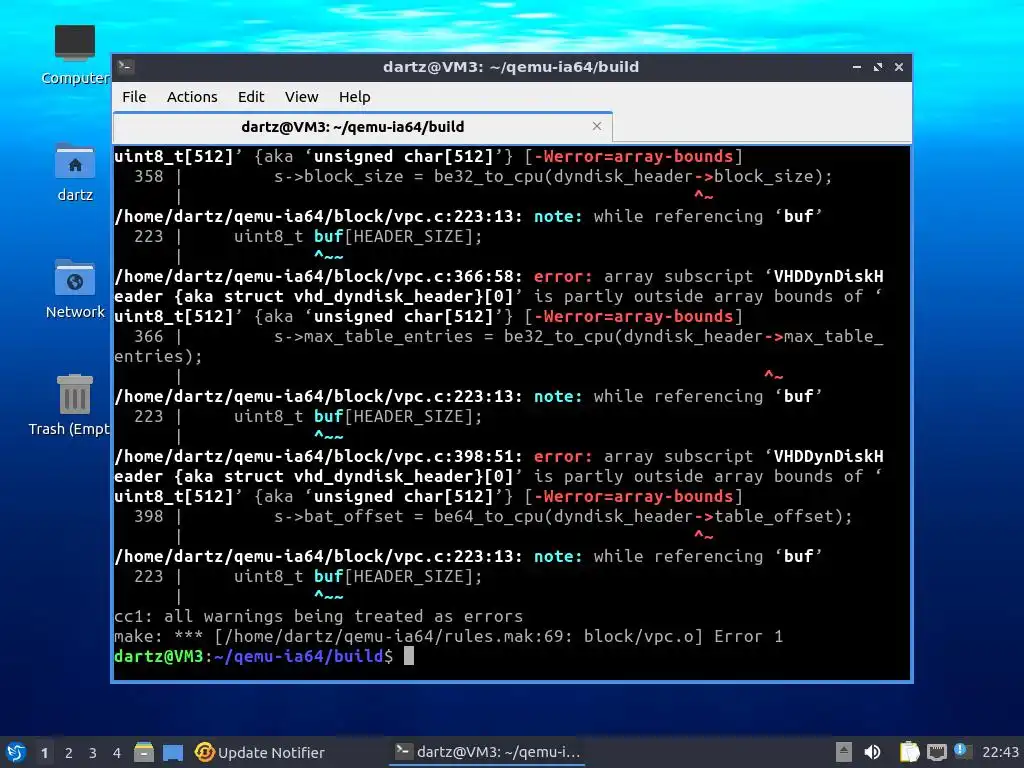This screenshot has height=768, width=1024.
Task: Open the volume control tray icon
Action: click(x=872, y=752)
